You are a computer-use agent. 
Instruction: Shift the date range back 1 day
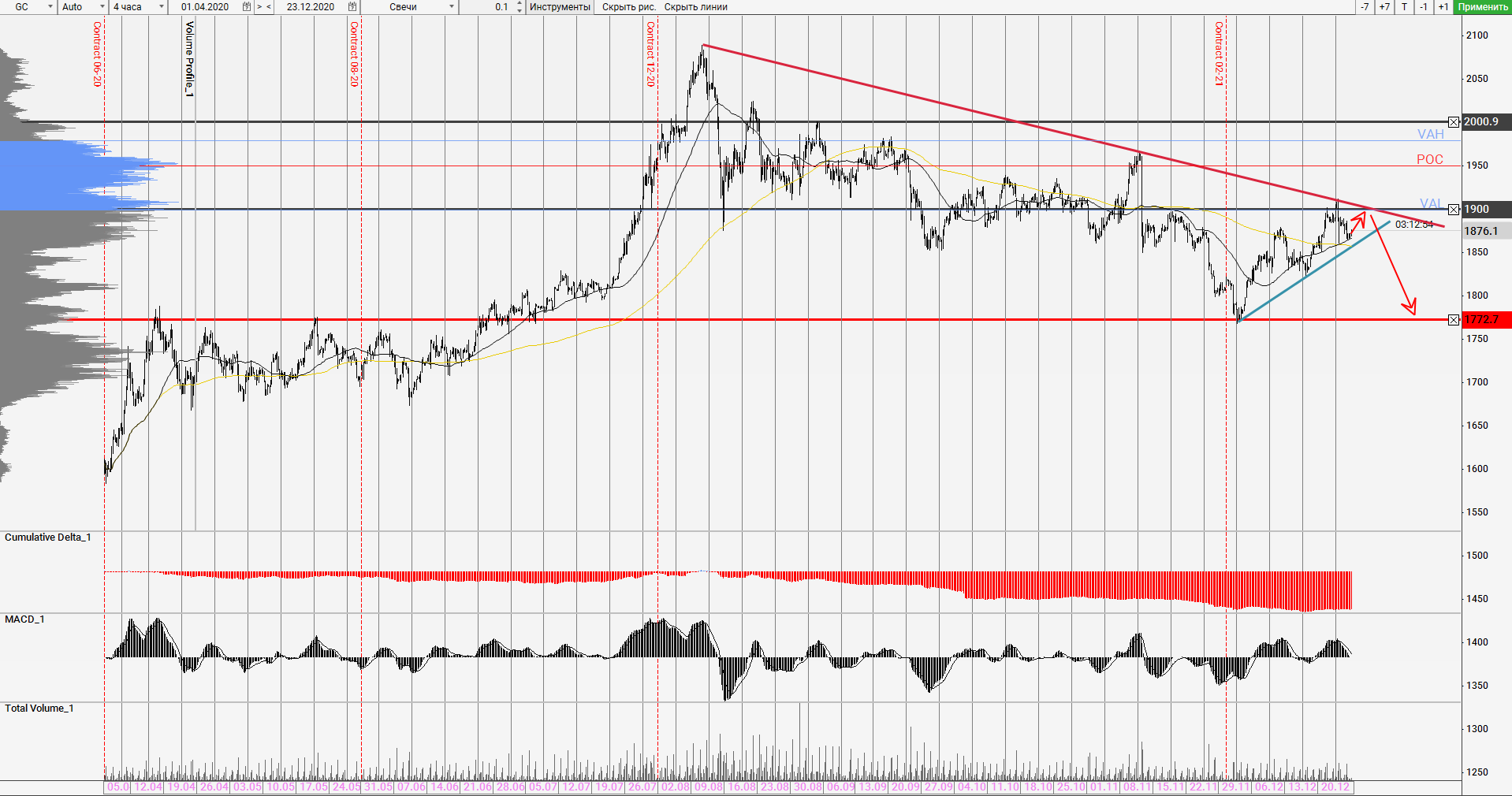[x=1423, y=7]
